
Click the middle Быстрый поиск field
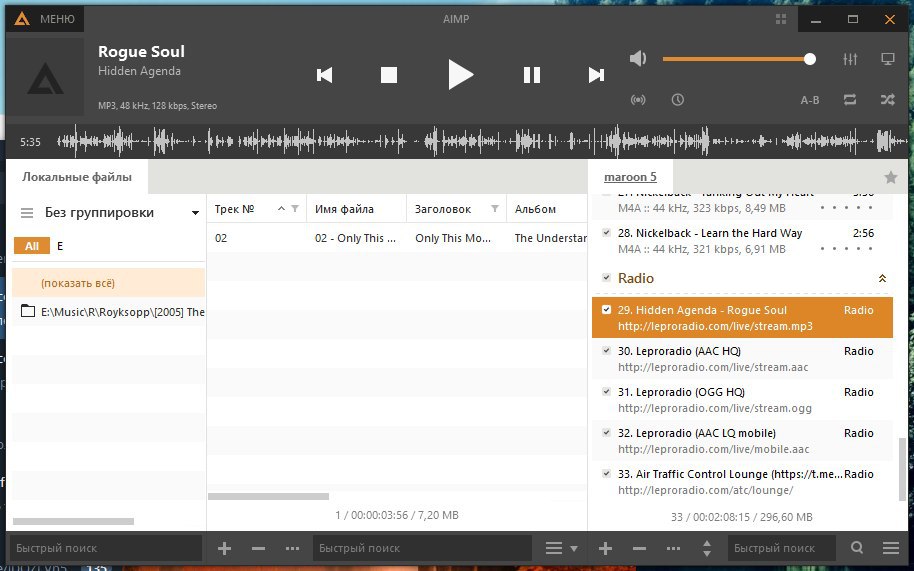[423, 548]
